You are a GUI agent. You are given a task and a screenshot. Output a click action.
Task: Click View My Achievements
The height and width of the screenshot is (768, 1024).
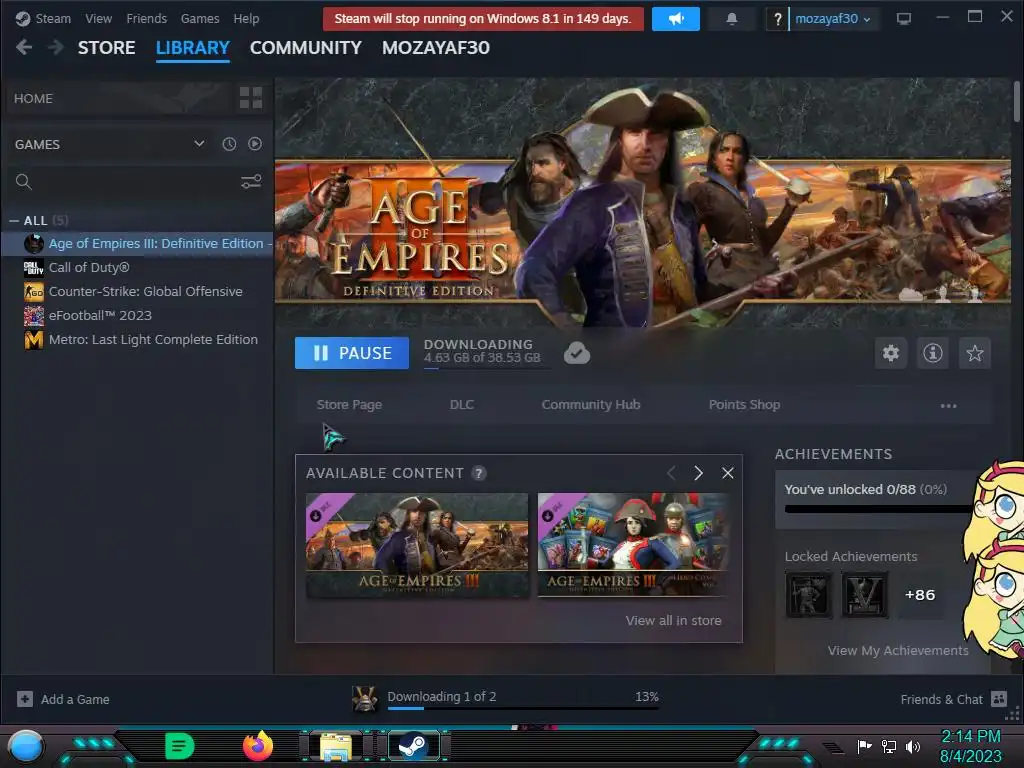898,650
